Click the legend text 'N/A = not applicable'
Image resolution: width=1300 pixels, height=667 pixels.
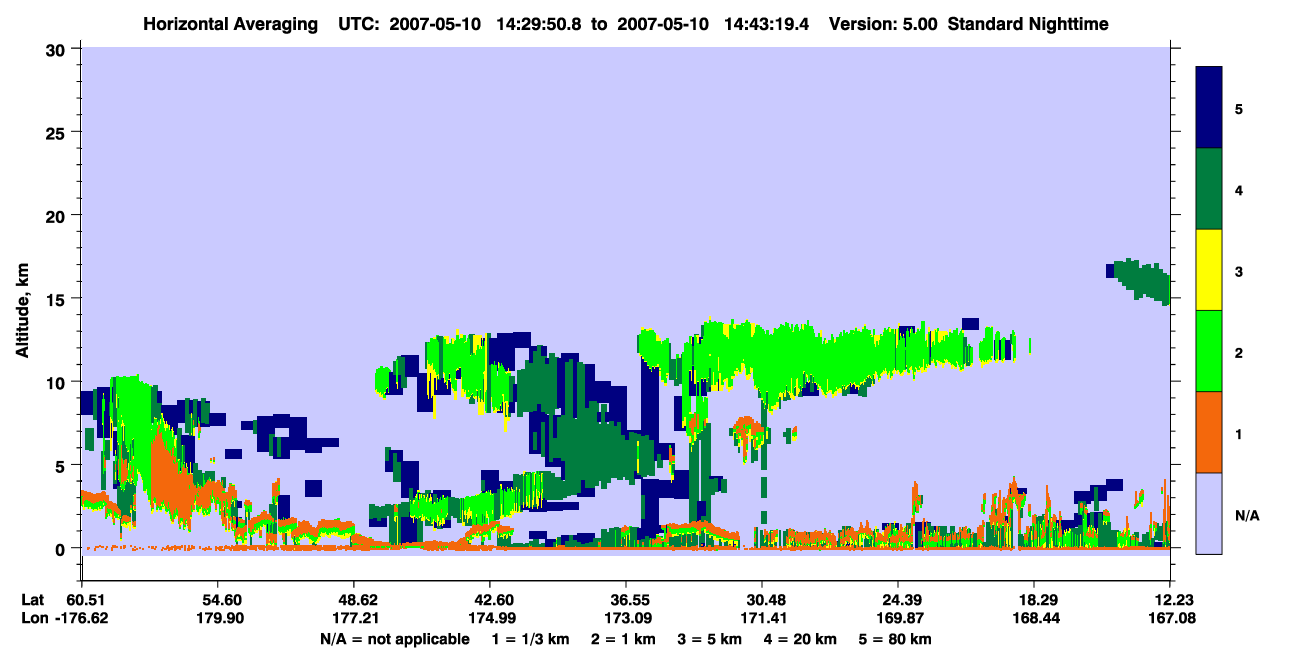point(394,639)
